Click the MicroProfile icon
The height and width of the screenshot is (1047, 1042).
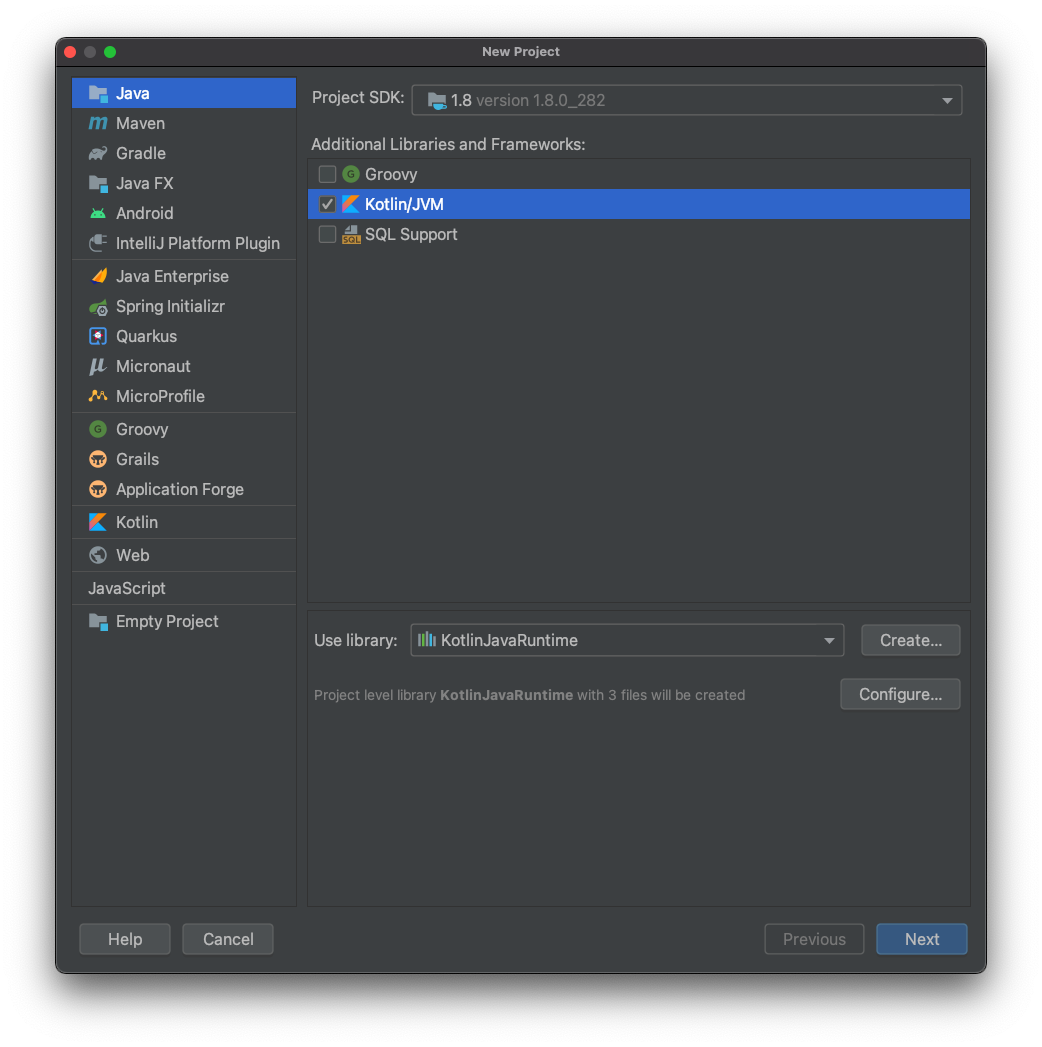pos(98,396)
